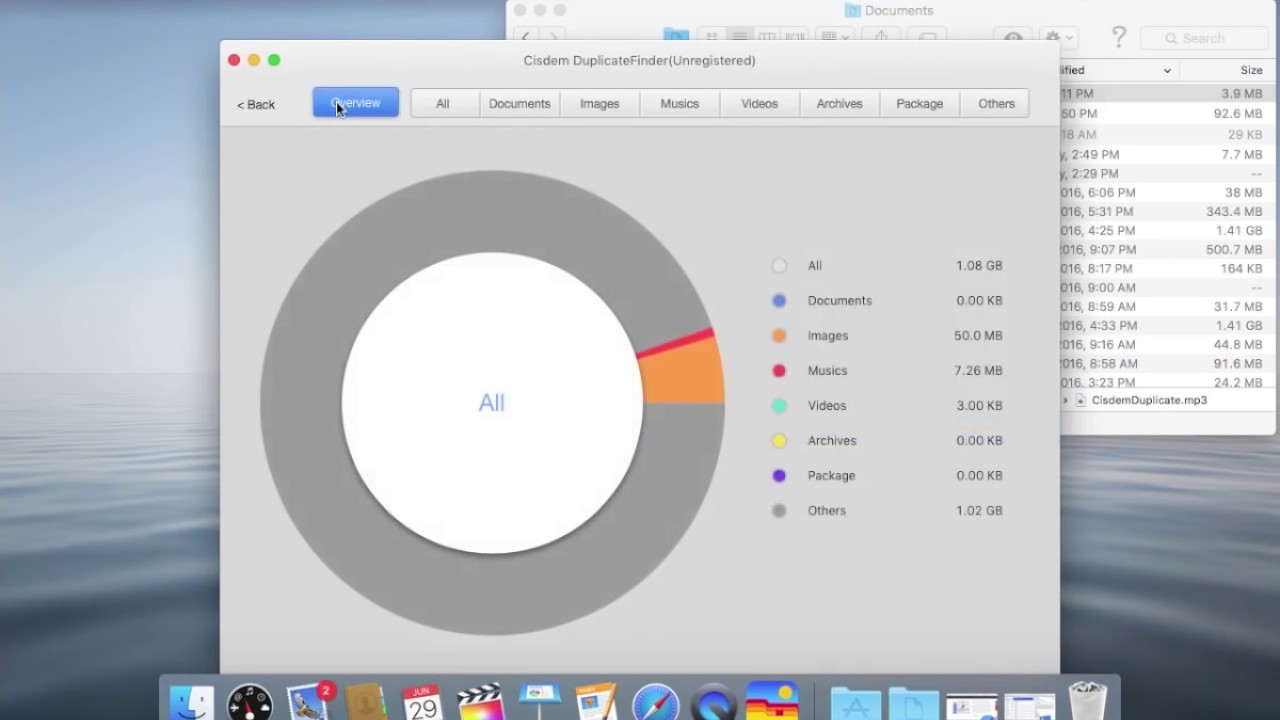1280x720 pixels.
Task: Select the Finder row sized 92.6 MB
Action: [x=1168, y=114]
